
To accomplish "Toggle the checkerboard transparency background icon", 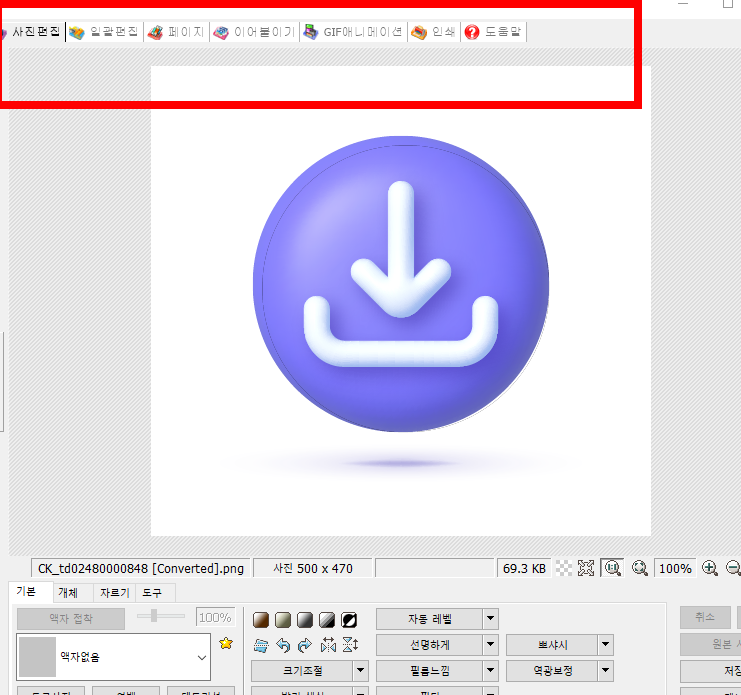I will [x=563, y=568].
